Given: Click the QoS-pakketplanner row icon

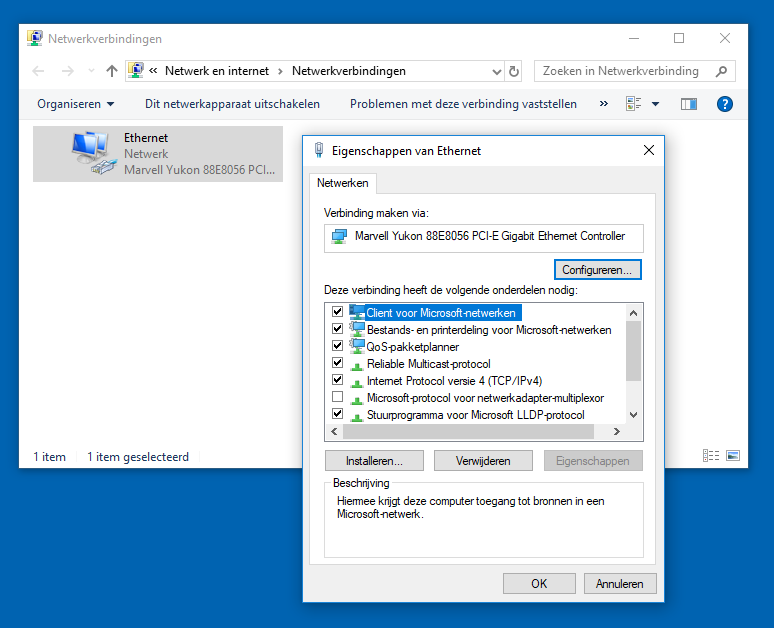Looking at the screenshot, I should tap(357, 346).
